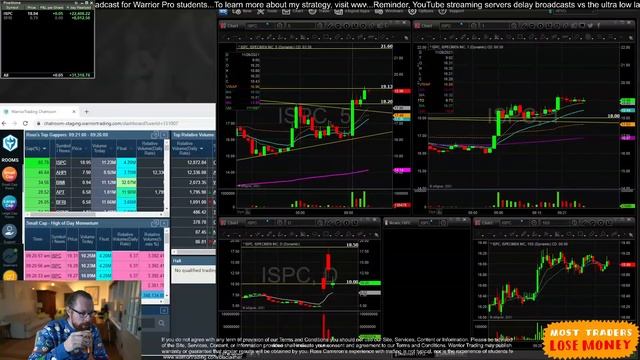The height and width of the screenshot is (360, 640).
Task: Close the WarriorTrading Chatroom tab
Action: 74,111
